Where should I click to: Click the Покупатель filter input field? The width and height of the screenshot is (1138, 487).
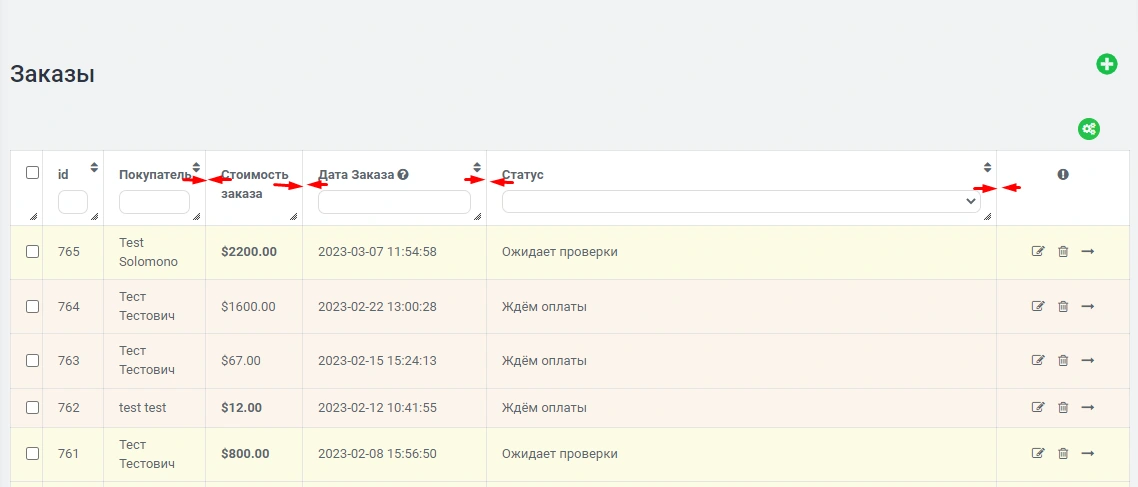(x=154, y=202)
